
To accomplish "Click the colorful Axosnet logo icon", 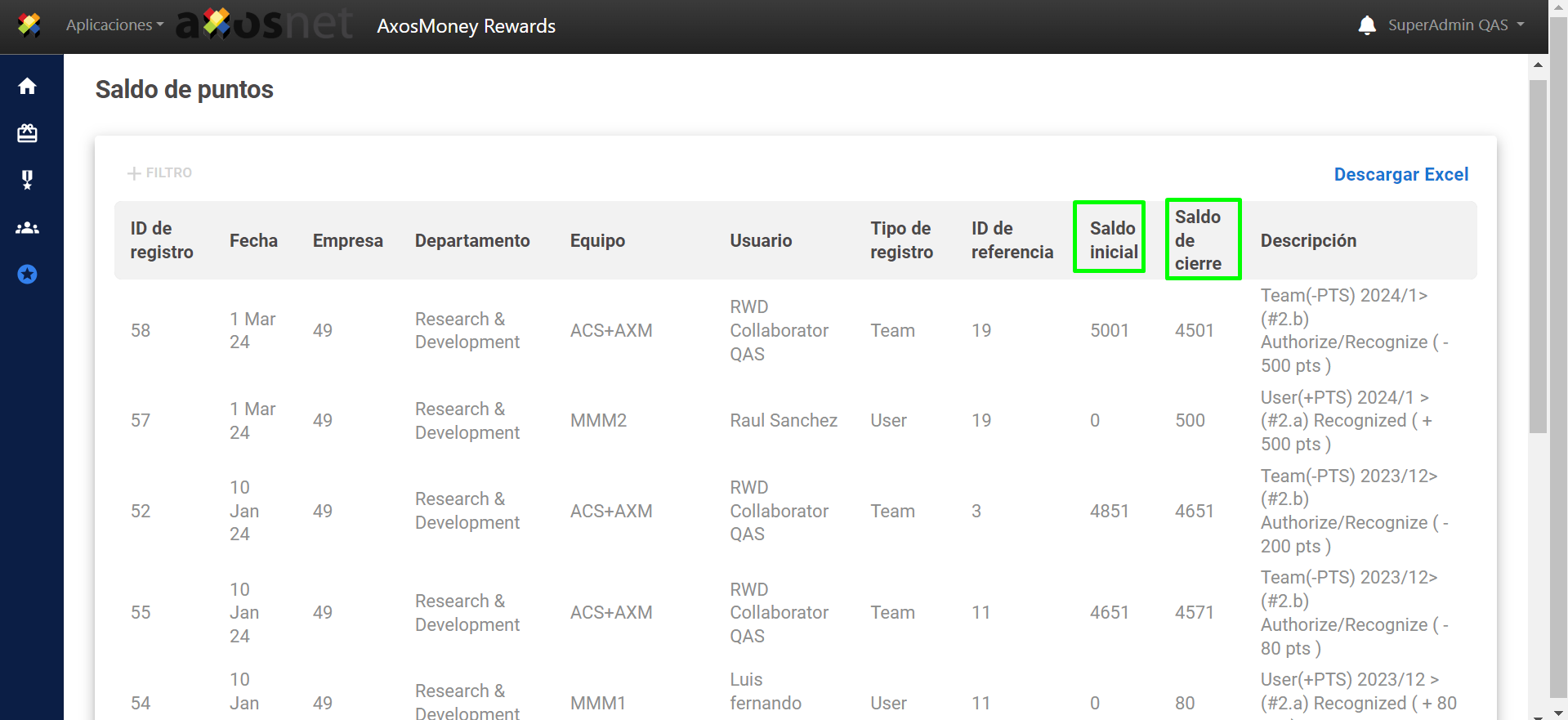I will coord(29,25).
